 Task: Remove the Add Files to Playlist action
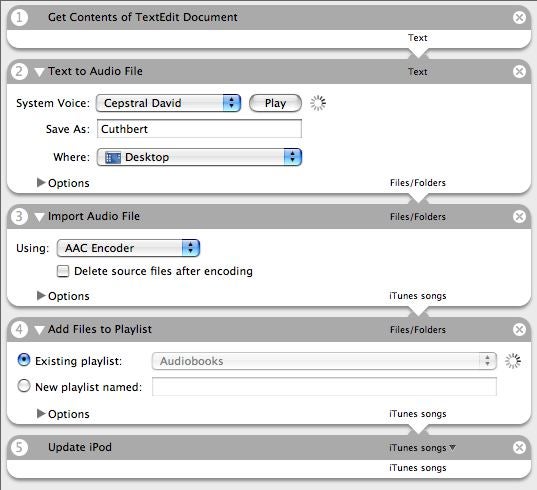click(519, 329)
